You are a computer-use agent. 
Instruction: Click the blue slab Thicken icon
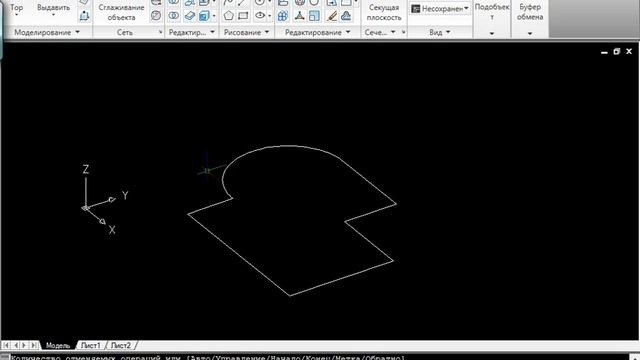(x=189, y=16)
